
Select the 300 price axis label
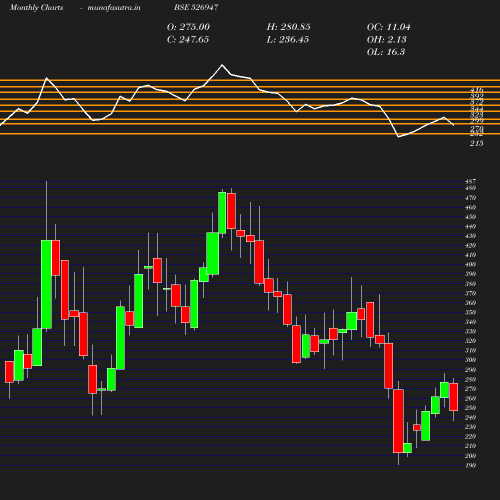471,360
